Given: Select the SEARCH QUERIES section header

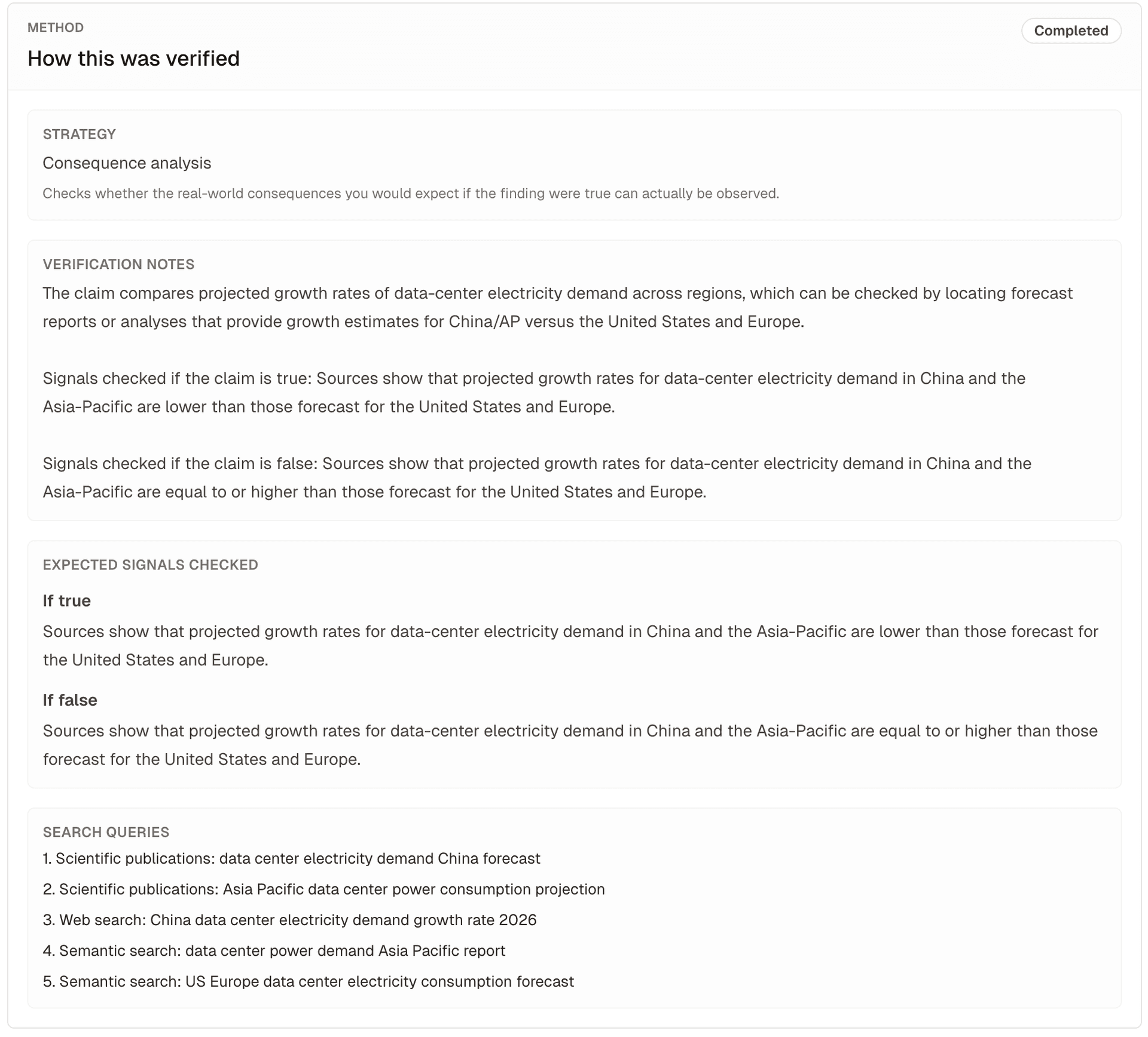Looking at the screenshot, I should (x=106, y=832).
